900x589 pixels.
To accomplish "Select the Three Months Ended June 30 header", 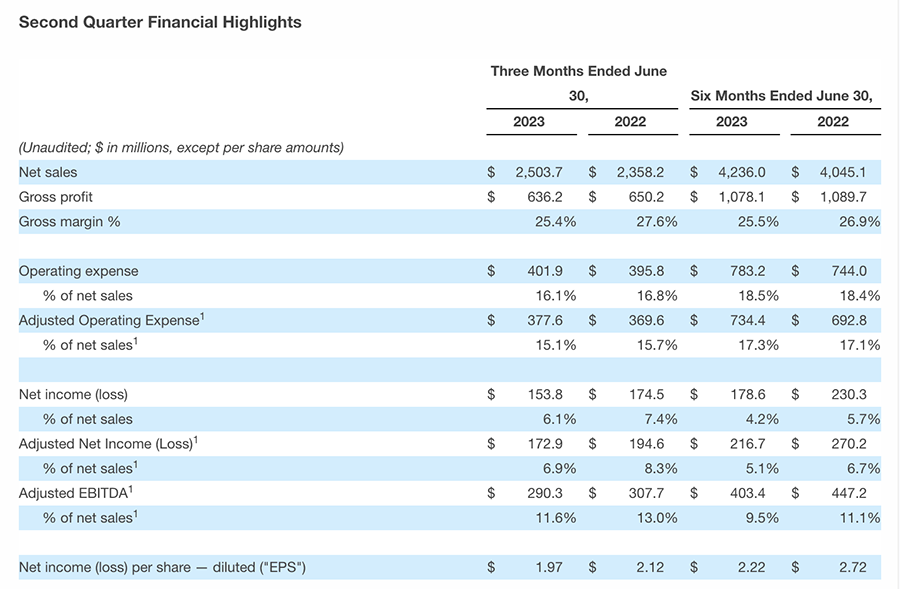I will coord(578,83).
